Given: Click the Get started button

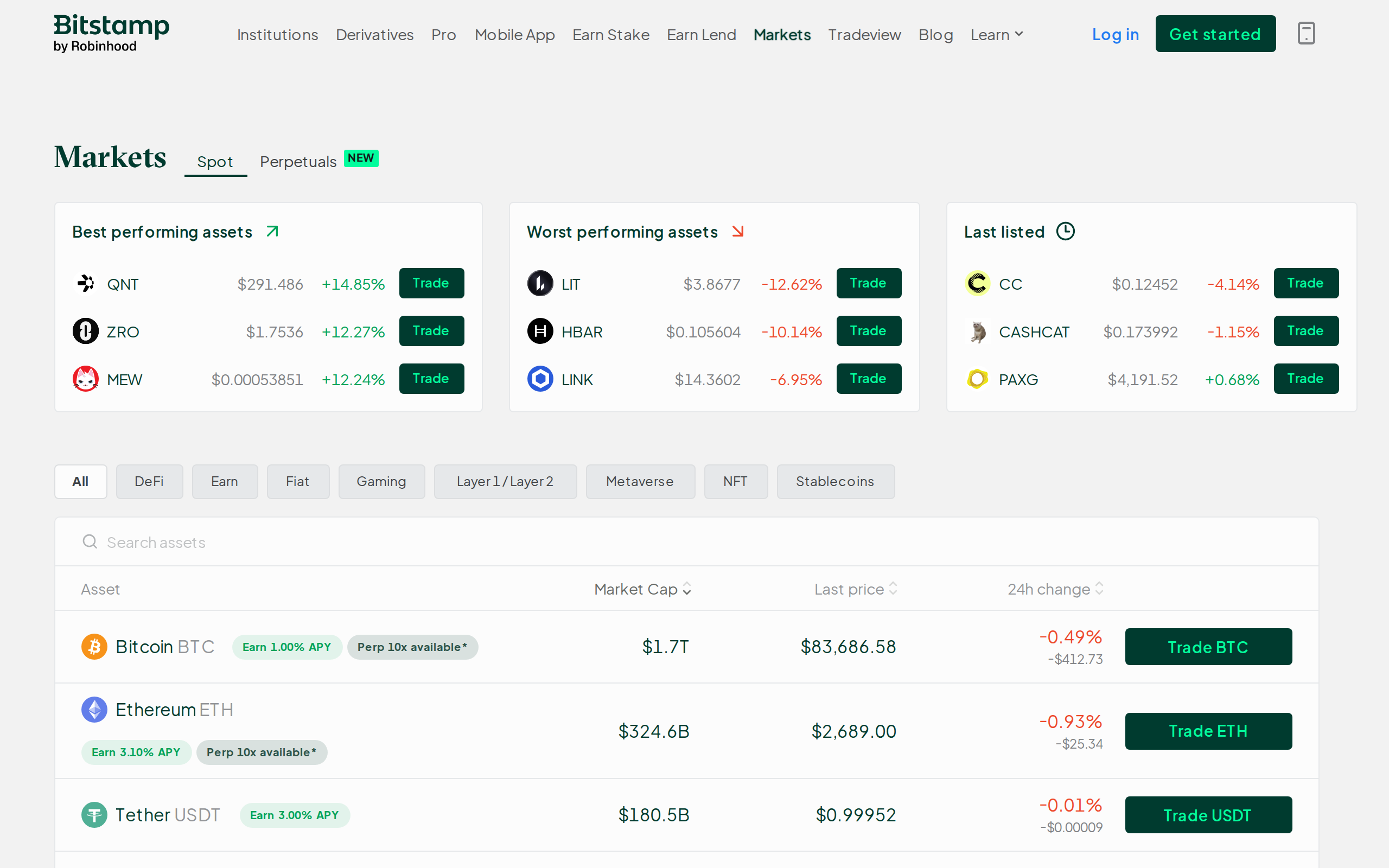Looking at the screenshot, I should click(x=1215, y=34).
